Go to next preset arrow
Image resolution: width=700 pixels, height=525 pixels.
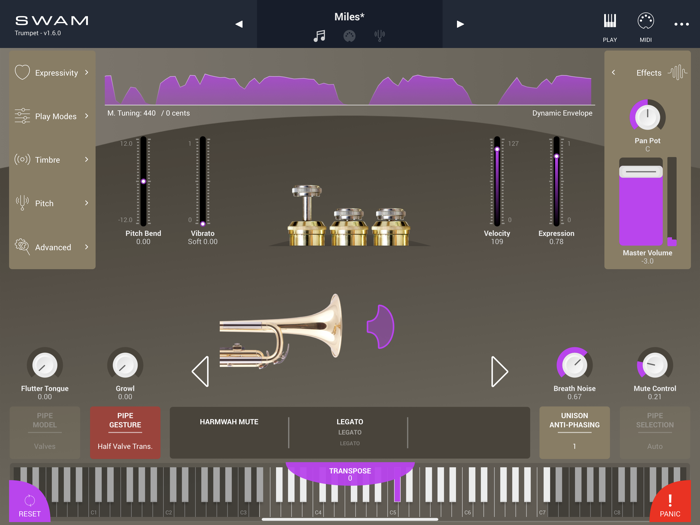click(460, 24)
